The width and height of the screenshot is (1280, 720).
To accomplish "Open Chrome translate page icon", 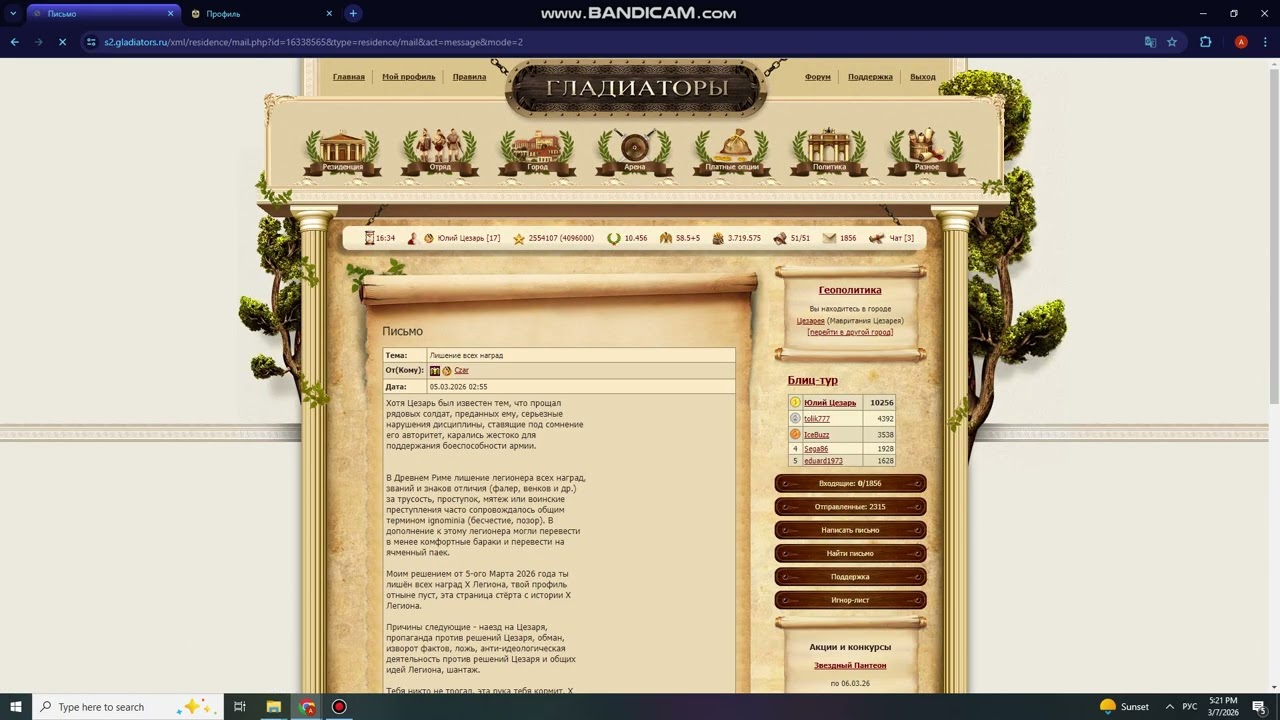I will pyautogui.click(x=1150, y=42).
